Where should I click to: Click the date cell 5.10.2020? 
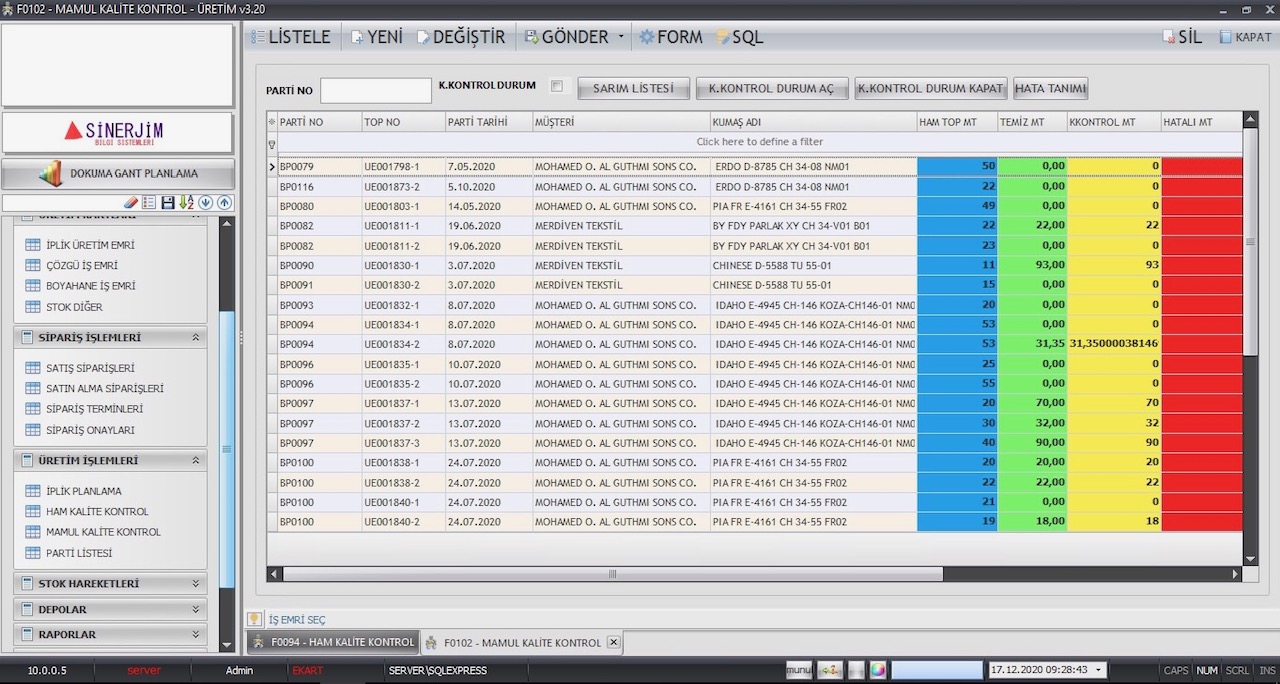(488, 187)
